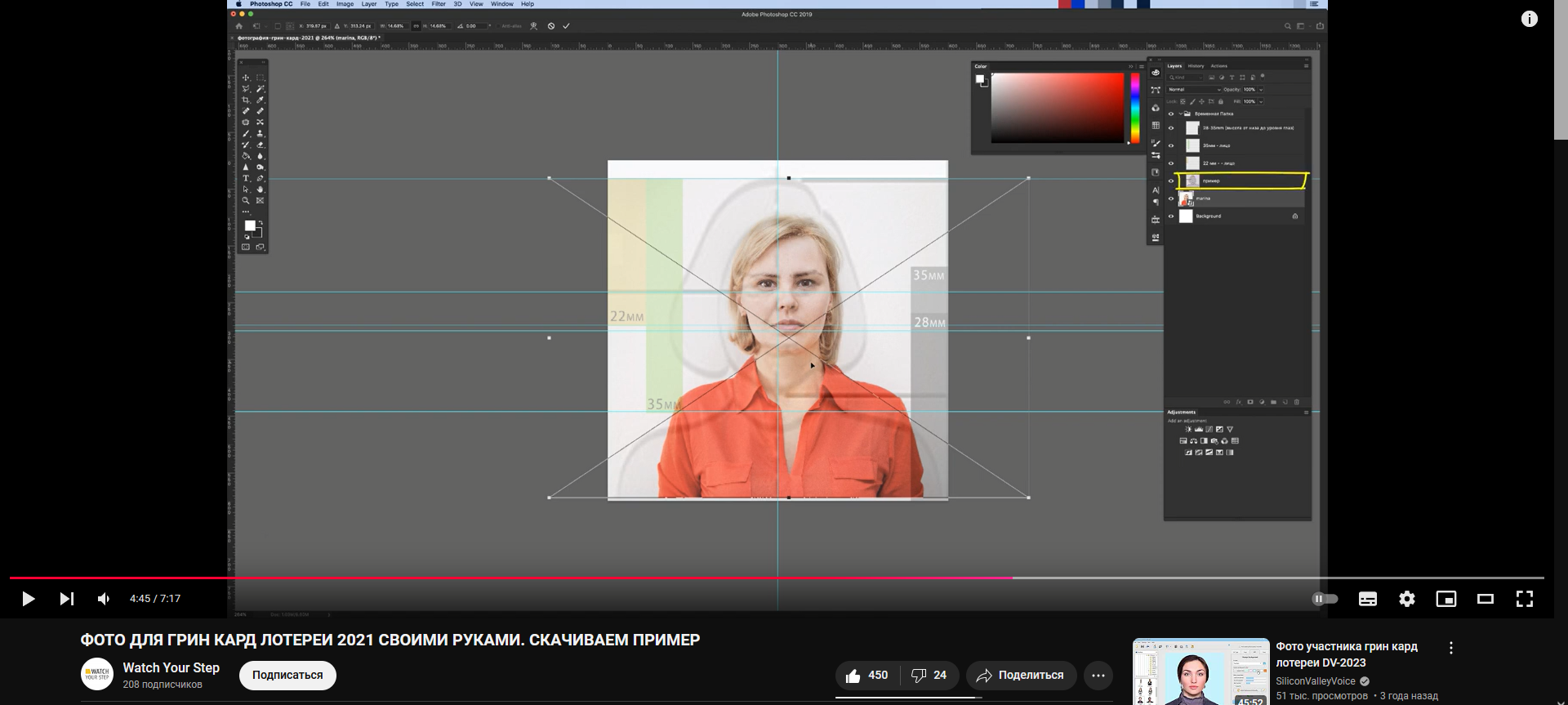
Task: Click the Подписаться subscribe button
Action: click(x=287, y=676)
